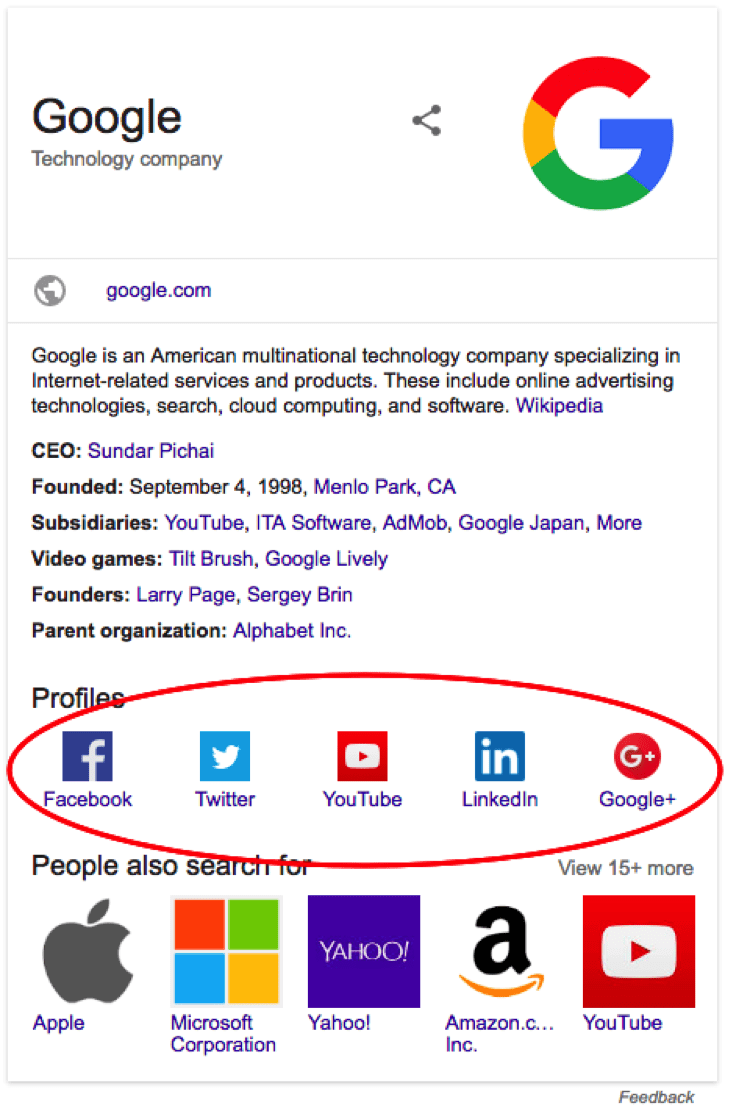
Task: Click the share icon beside Google title
Action: click(x=427, y=122)
